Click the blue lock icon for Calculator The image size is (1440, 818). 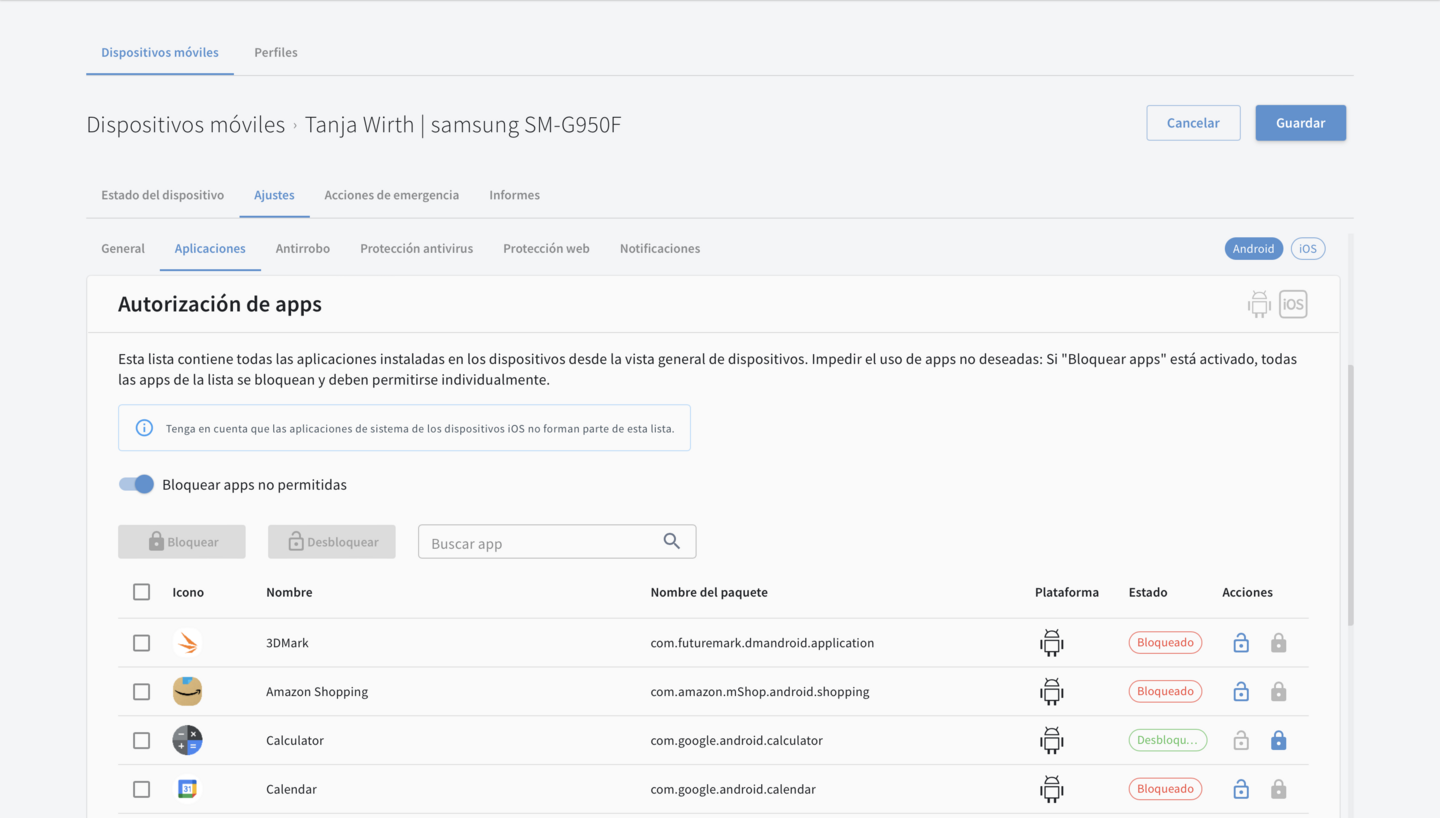pyautogui.click(x=1278, y=741)
